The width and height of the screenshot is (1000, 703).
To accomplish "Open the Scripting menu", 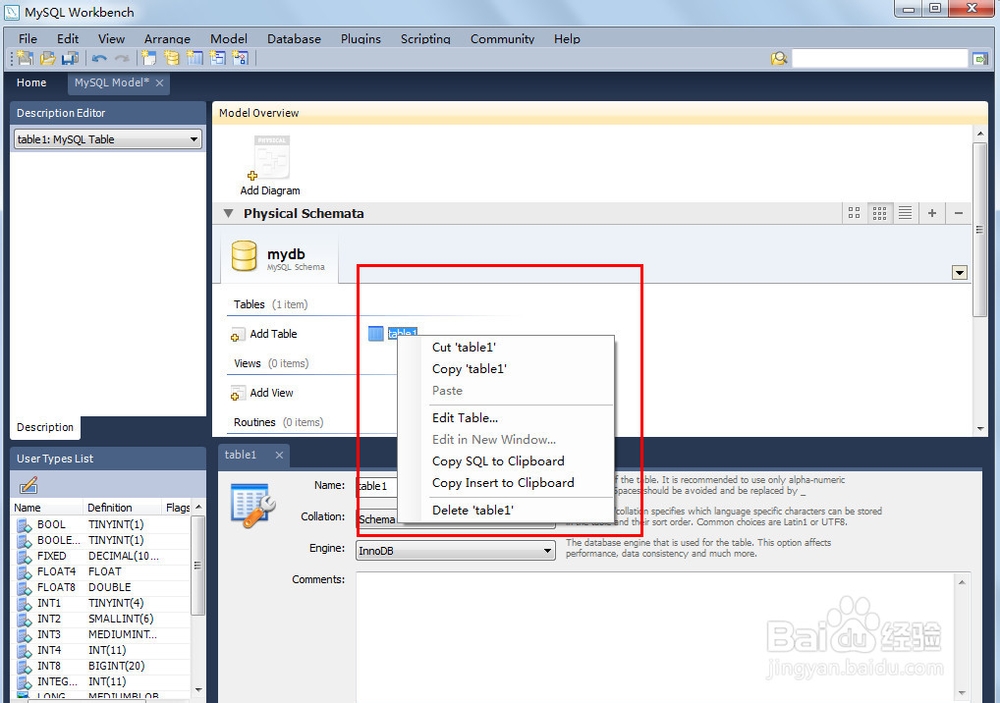I will click(x=425, y=39).
